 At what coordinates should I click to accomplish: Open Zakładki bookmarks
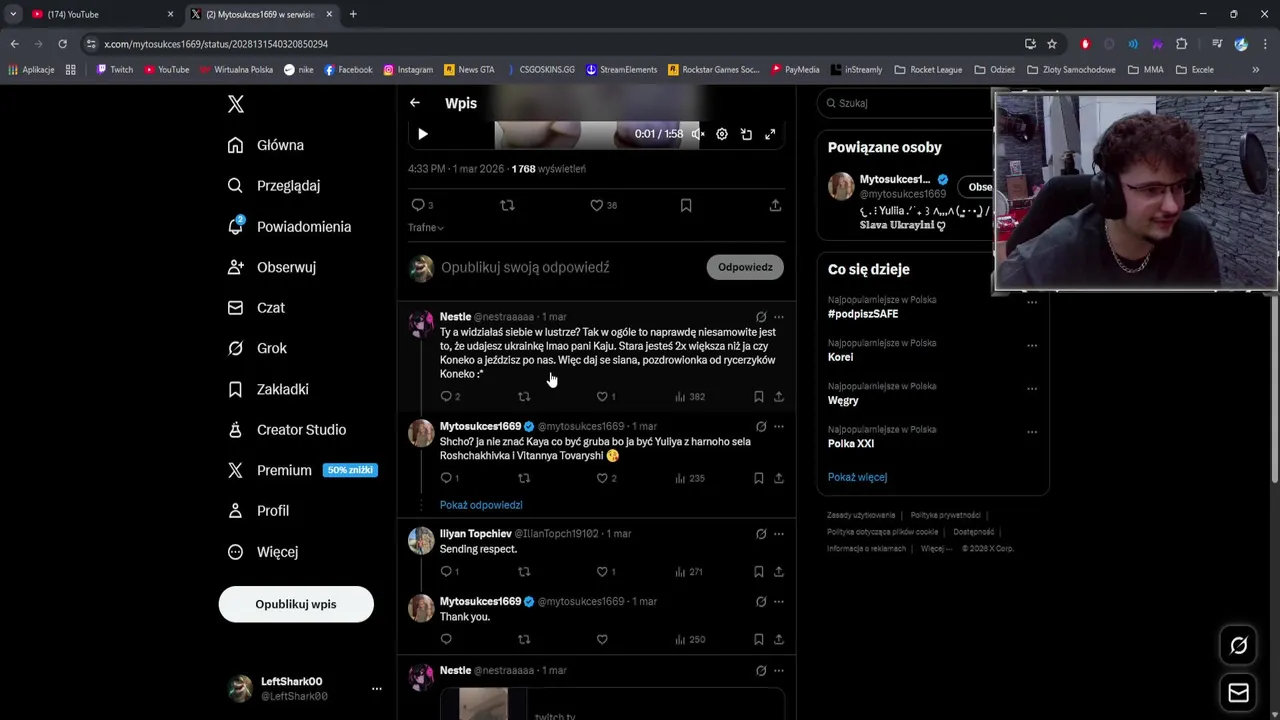tap(268, 389)
